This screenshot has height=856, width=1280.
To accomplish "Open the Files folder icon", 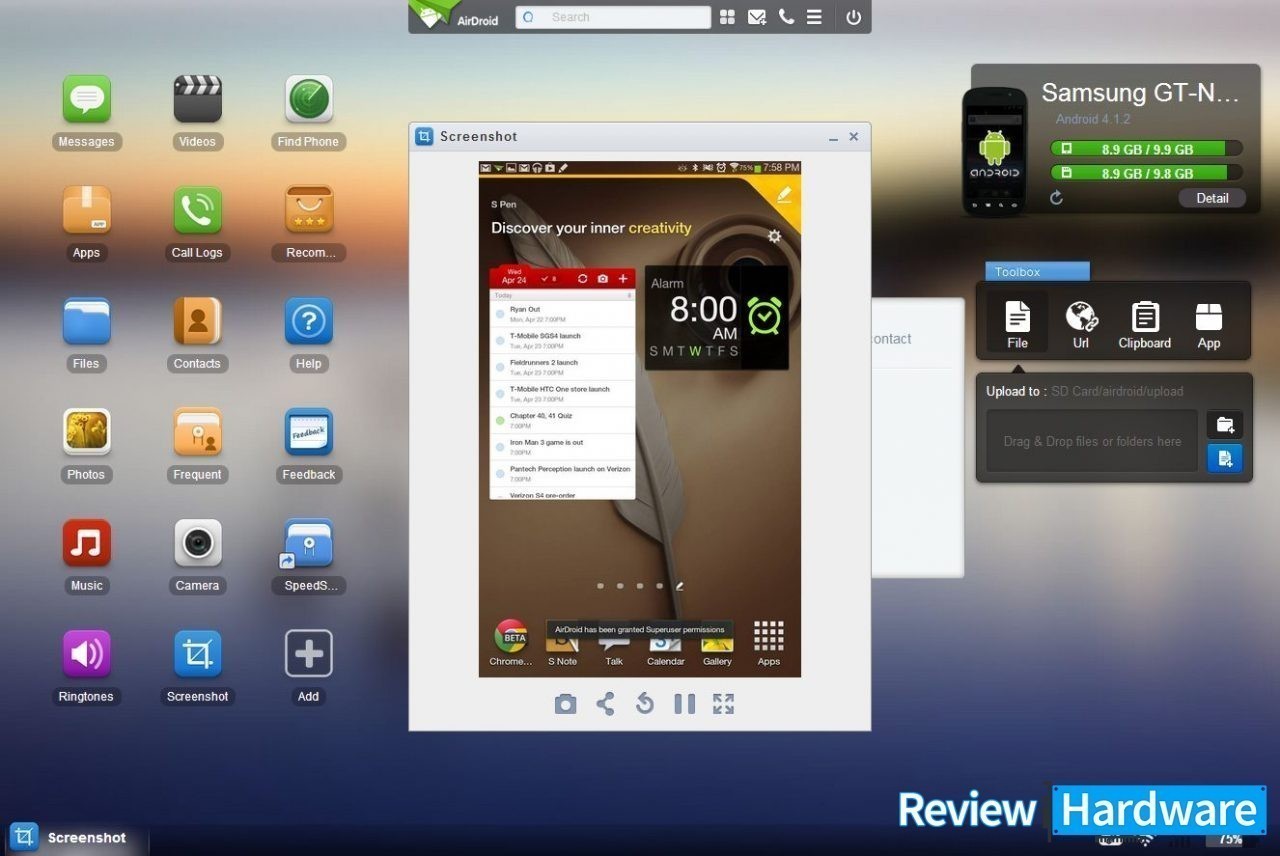I will pyautogui.click(x=87, y=321).
